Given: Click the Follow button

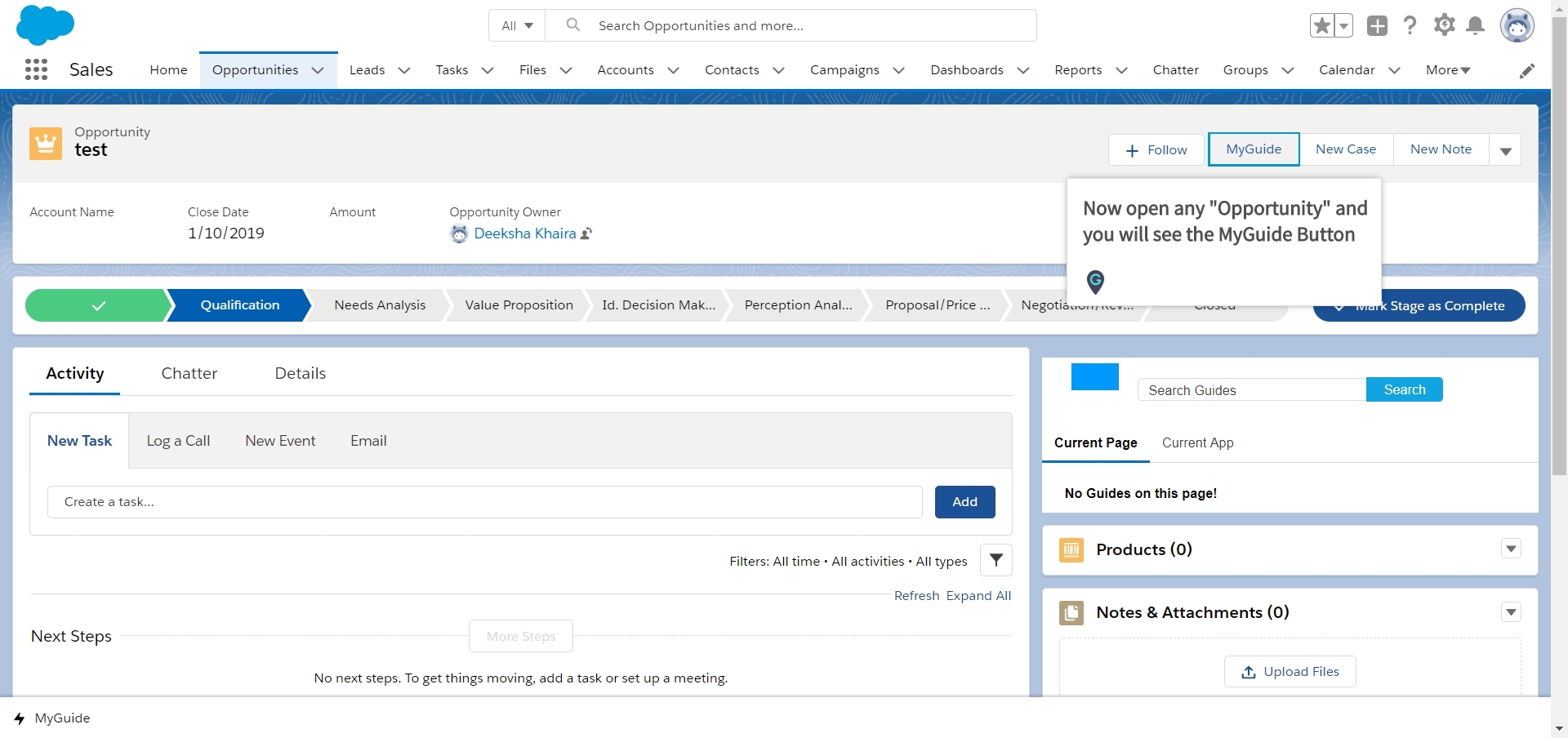Looking at the screenshot, I should (1156, 150).
